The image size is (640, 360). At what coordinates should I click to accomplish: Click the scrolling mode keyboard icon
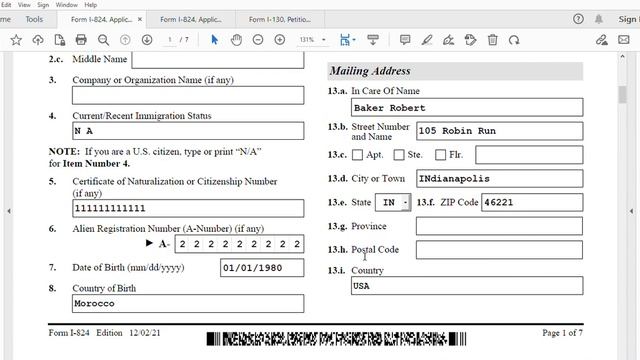click(373, 40)
